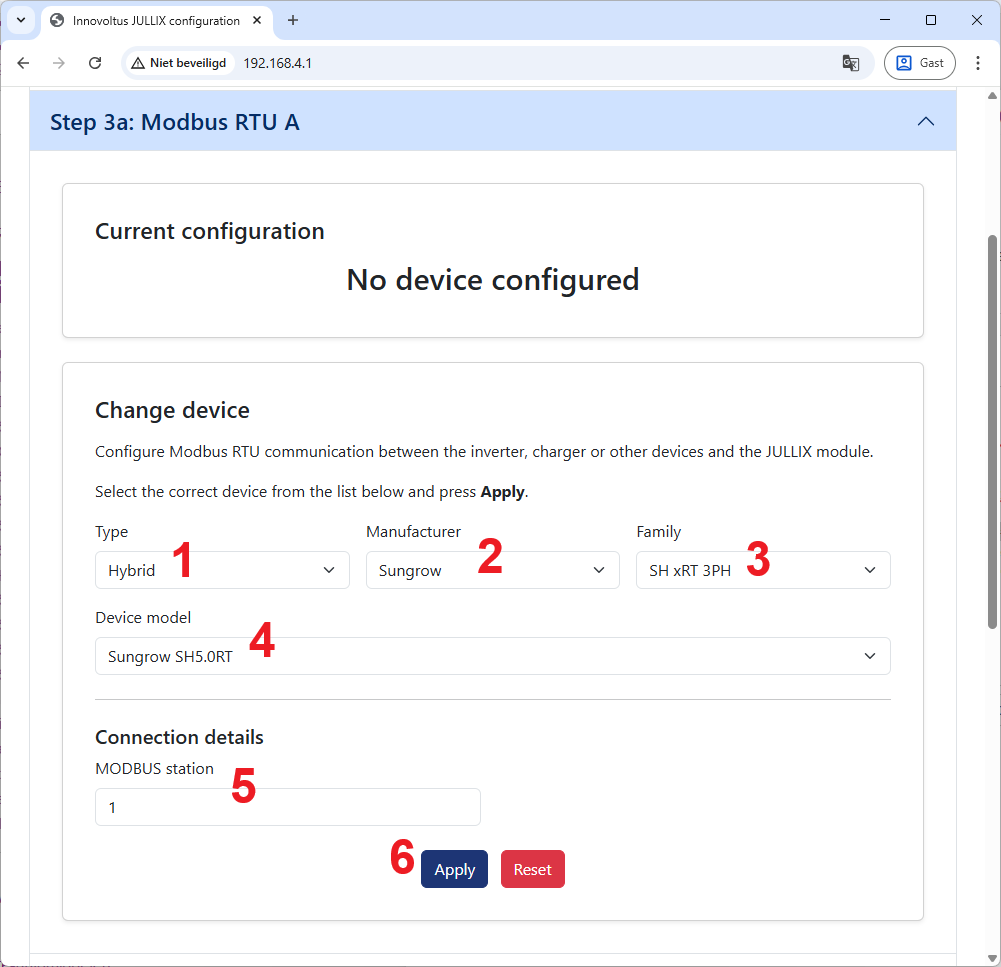
Task: Open a new browser tab
Action: coord(293,20)
